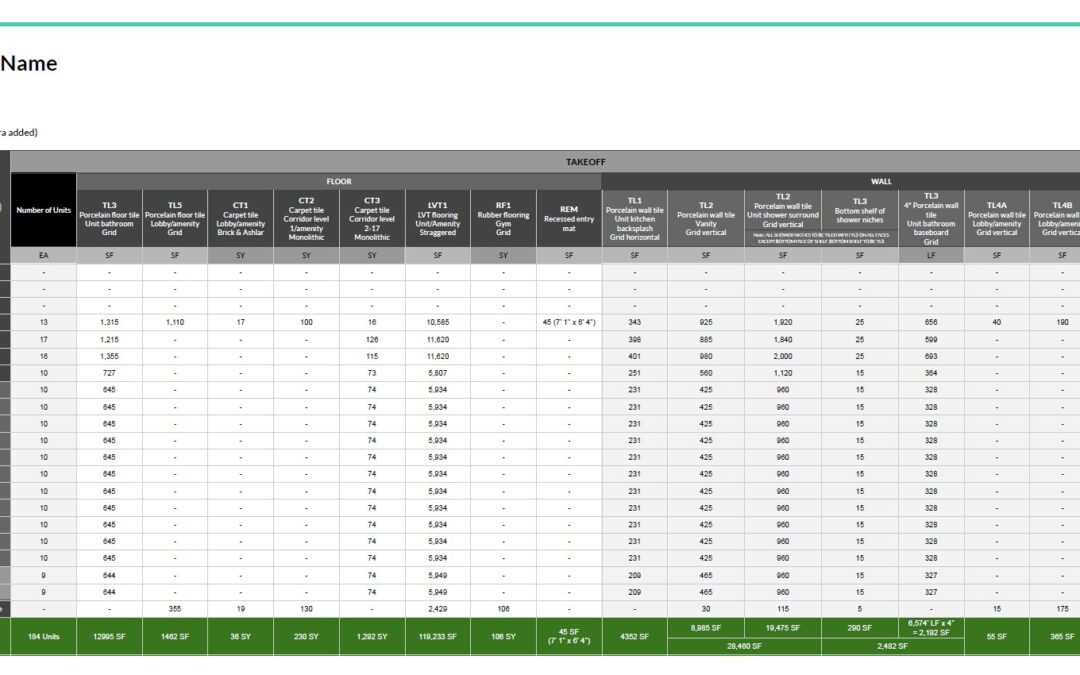Click the (ra added) note text

tap(19, 132)
